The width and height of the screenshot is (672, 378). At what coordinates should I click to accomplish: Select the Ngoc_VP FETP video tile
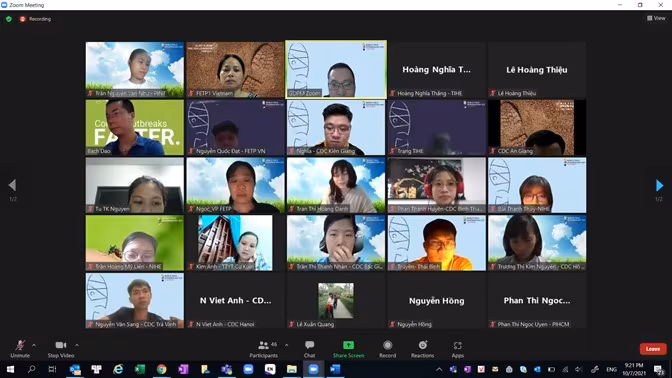click(x=235, y=185)
